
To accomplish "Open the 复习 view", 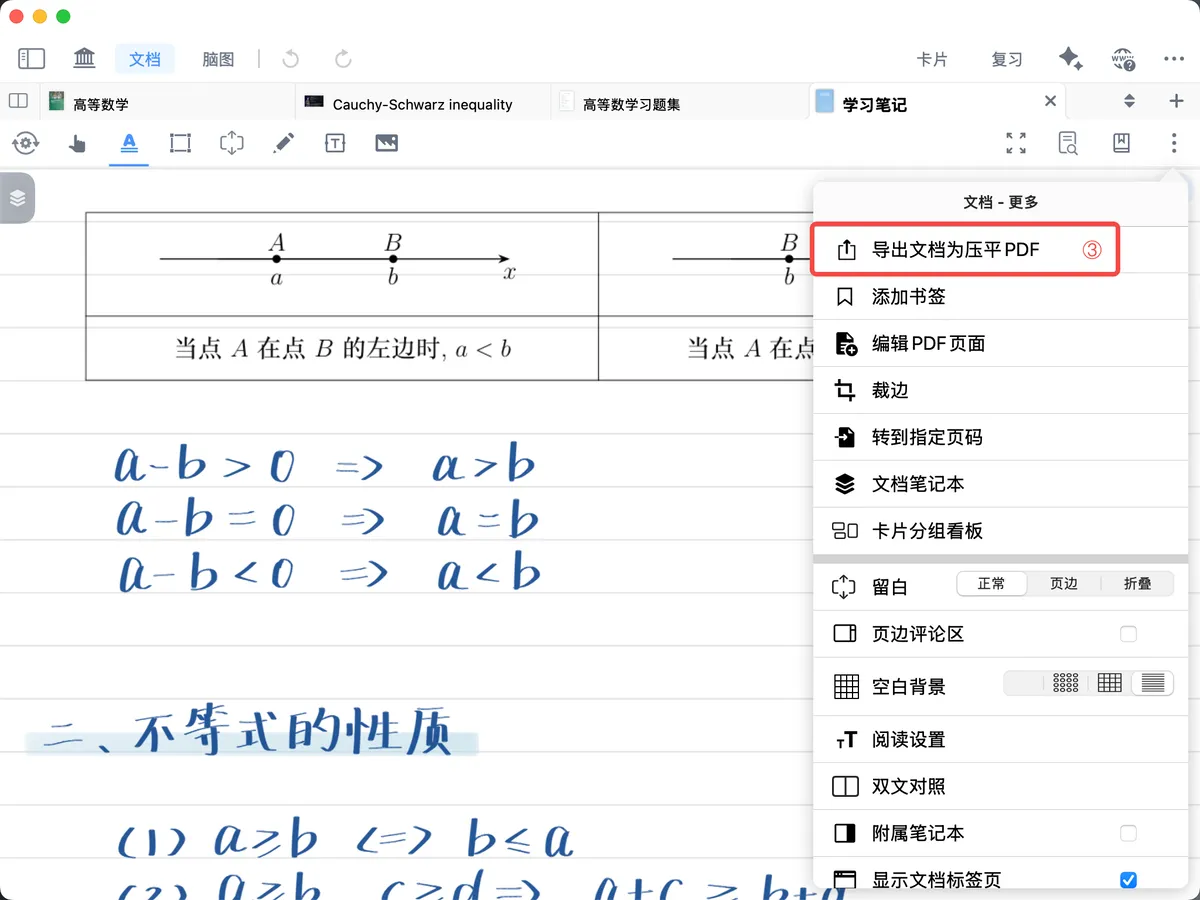I will point(1007,59).
